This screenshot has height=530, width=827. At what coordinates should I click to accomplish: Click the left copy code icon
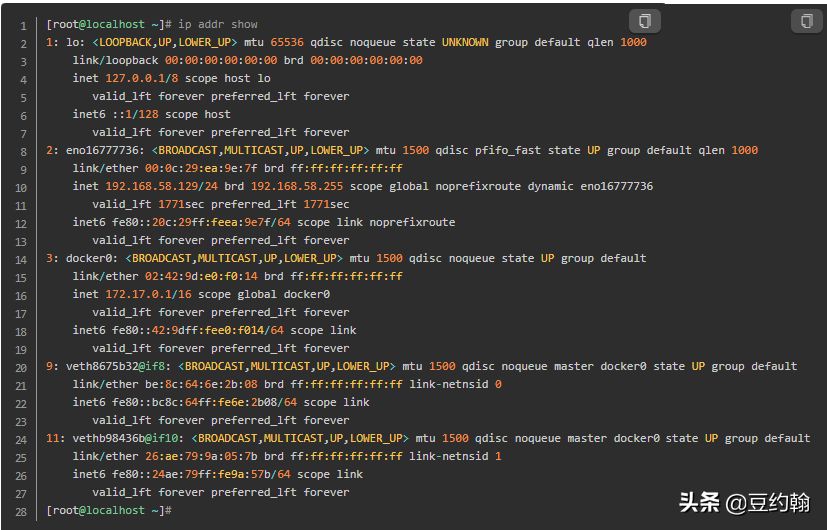click(x=645, y=22)
